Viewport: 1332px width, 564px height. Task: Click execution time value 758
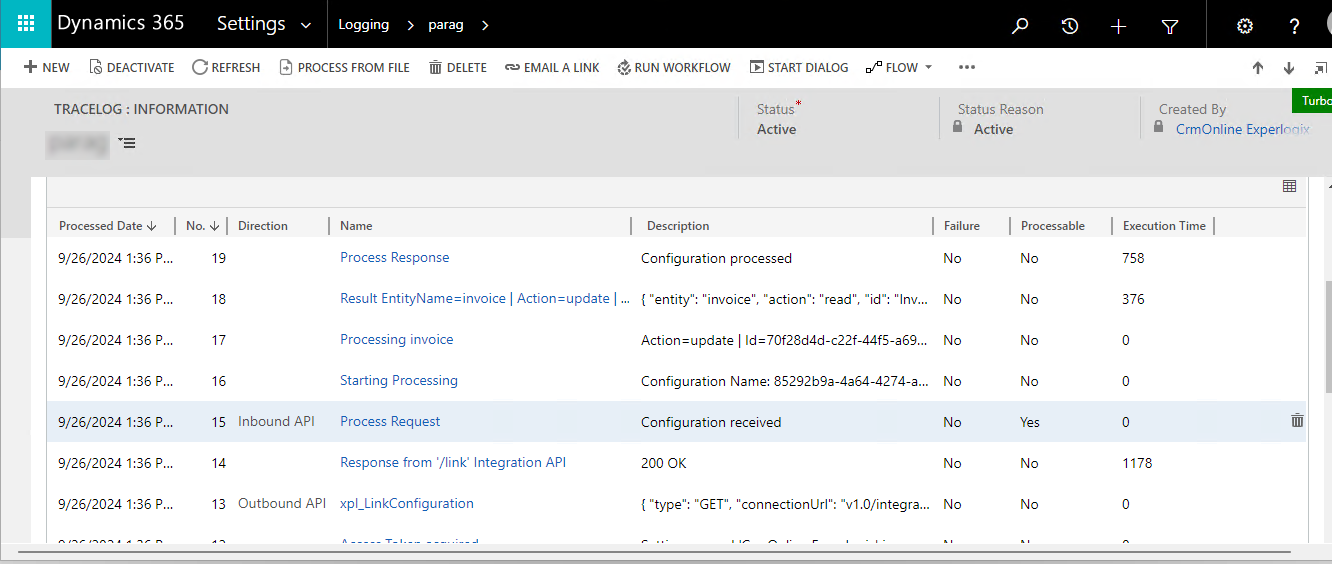pos(1133,258)
